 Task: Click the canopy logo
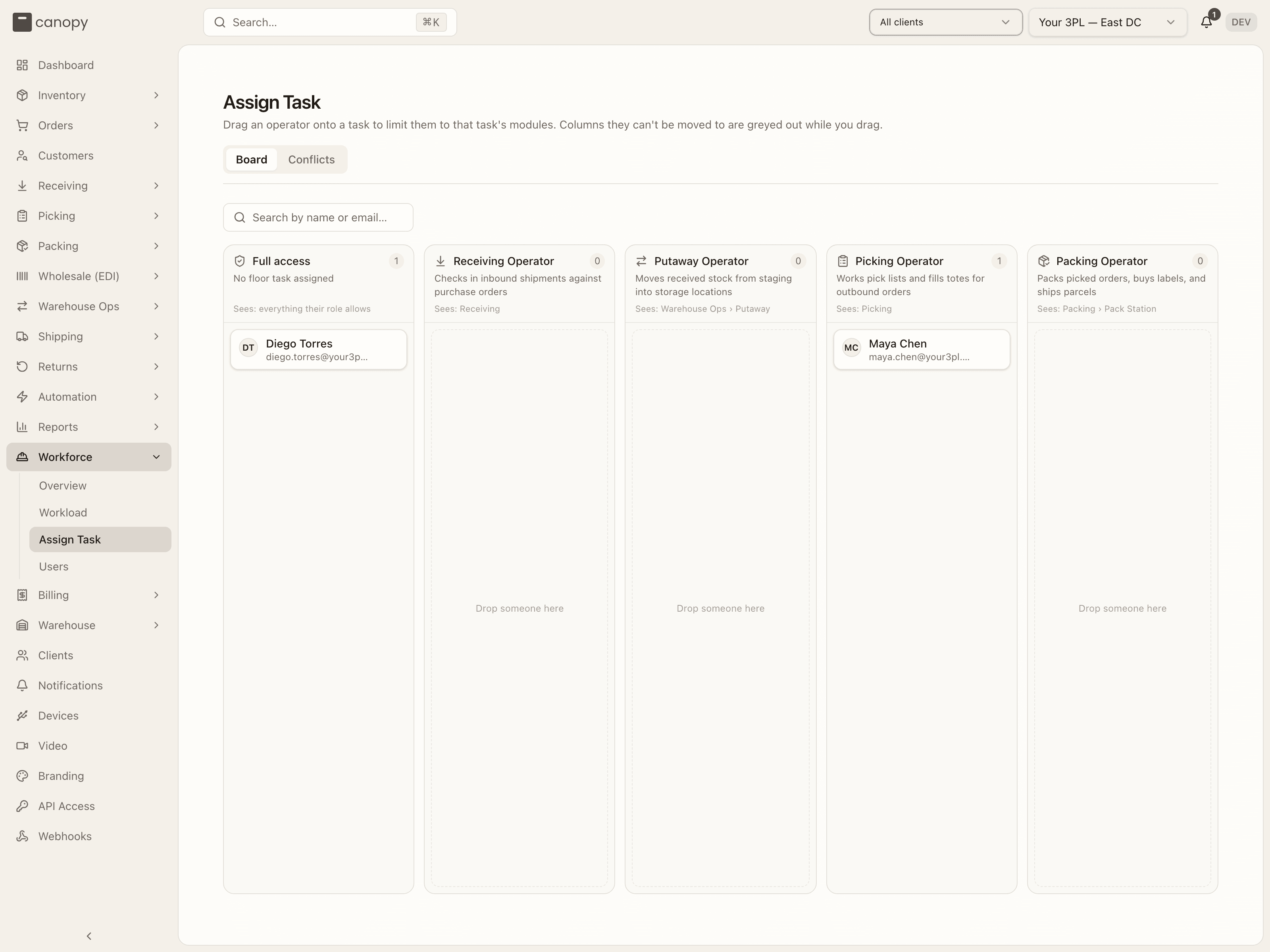(50, 22)
